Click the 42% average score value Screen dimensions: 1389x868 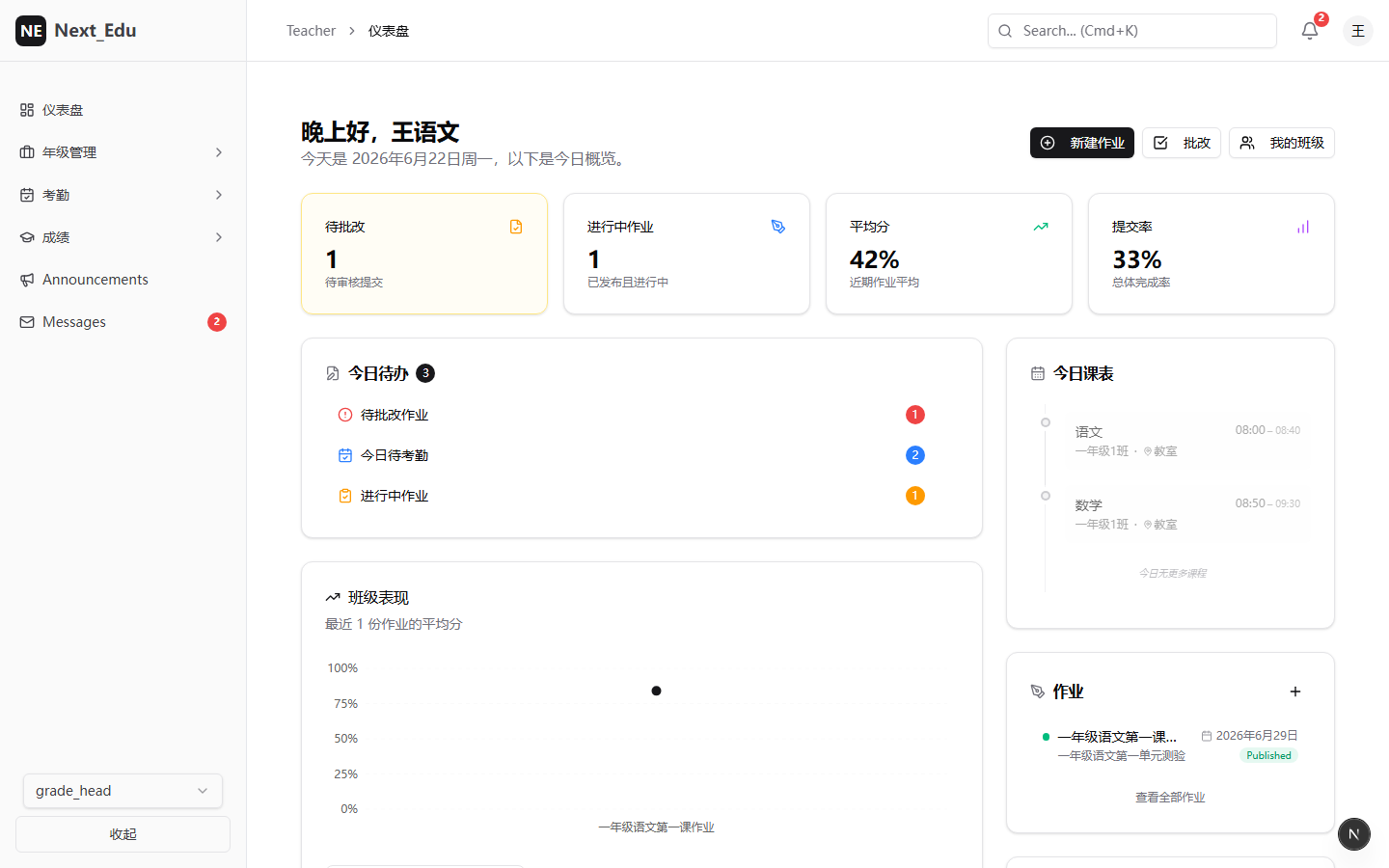(874, 259)
